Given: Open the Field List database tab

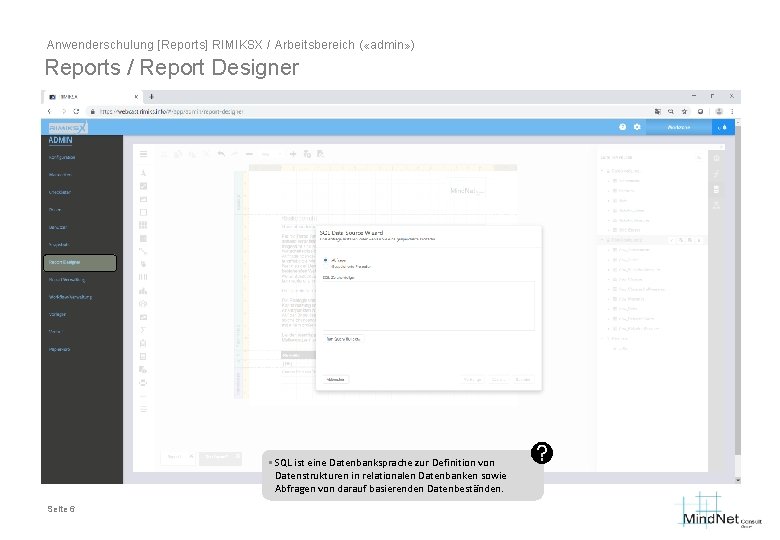Looking at the screenshot, I should (x=716, y=189).
